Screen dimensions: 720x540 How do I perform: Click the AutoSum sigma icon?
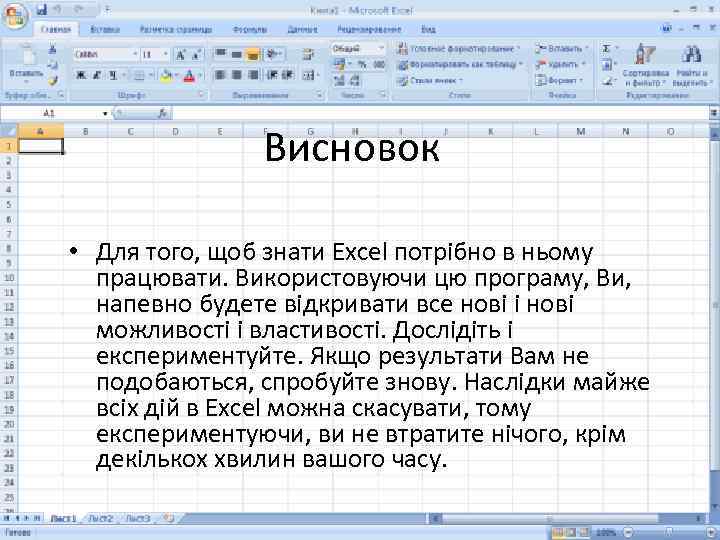[x=607, y=49]
